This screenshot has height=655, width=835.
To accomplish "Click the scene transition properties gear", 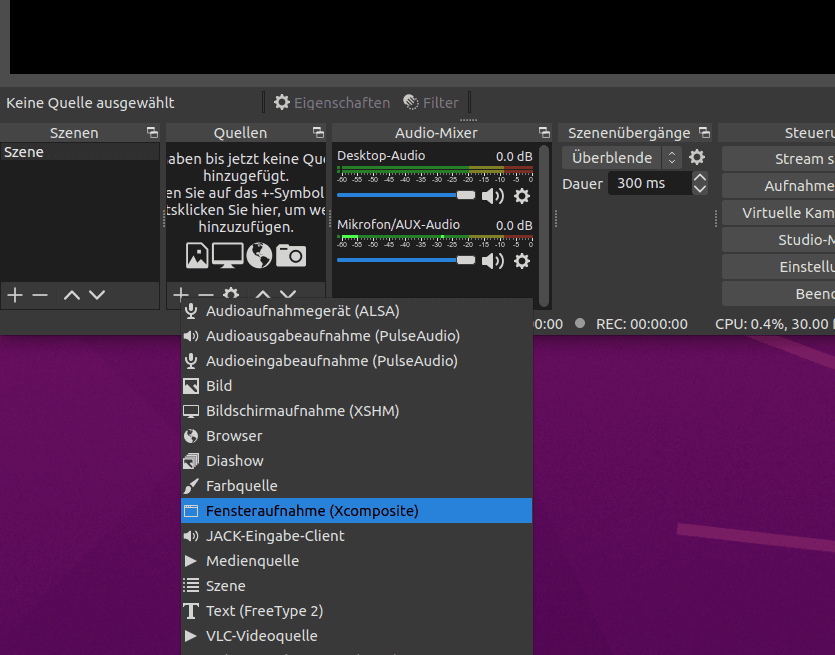I will [x=697, y=158].
